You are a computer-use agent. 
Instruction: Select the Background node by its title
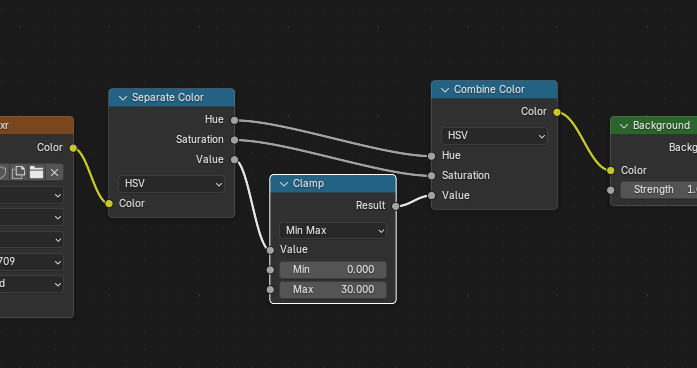click(x=661, y=126)
